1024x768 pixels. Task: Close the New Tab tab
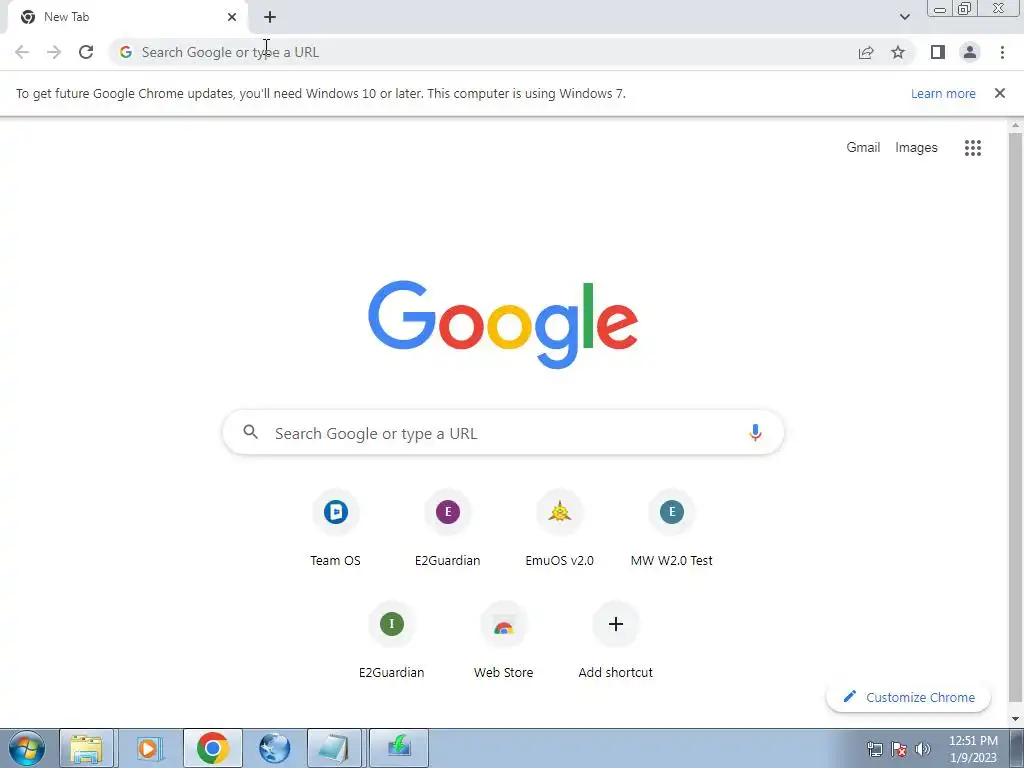tap(232, 17)
